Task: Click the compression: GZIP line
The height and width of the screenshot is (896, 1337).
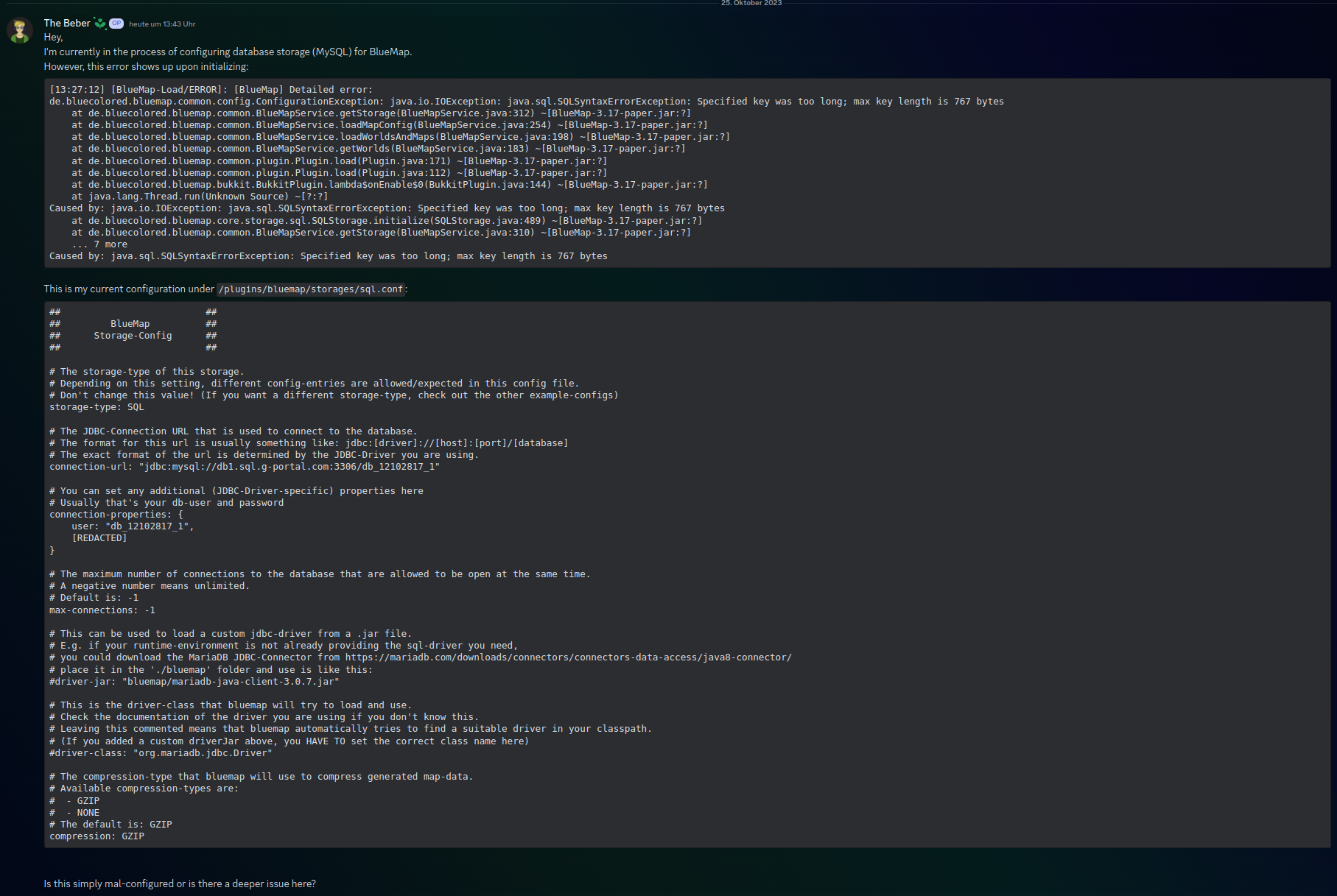Action: pos(96,836)
